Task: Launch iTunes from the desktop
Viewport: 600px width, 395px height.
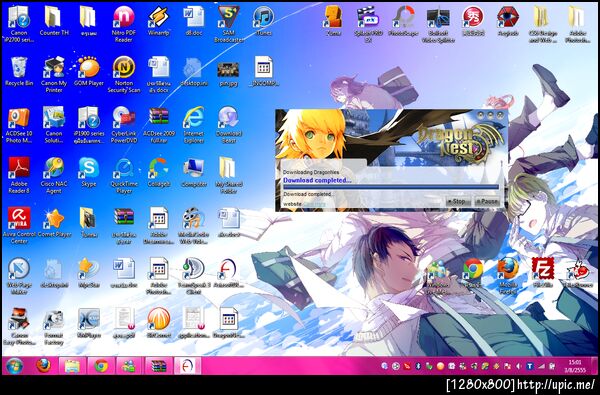Action: pos(263,21)
